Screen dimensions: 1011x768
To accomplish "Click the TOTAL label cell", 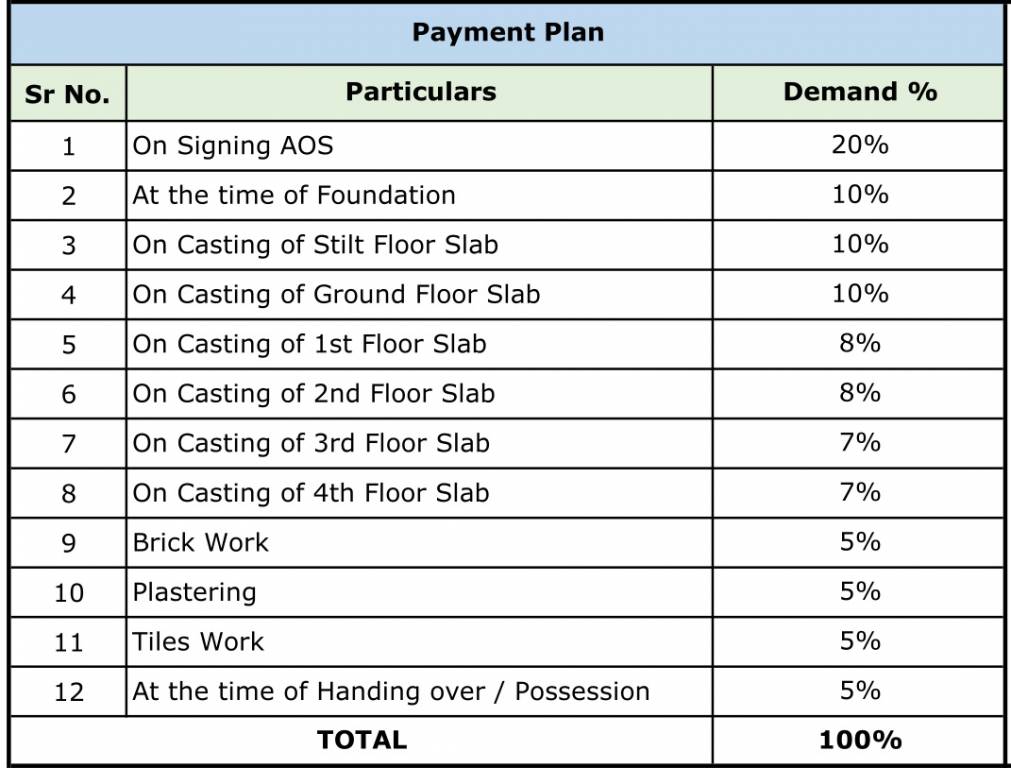I will coord(362,740).
